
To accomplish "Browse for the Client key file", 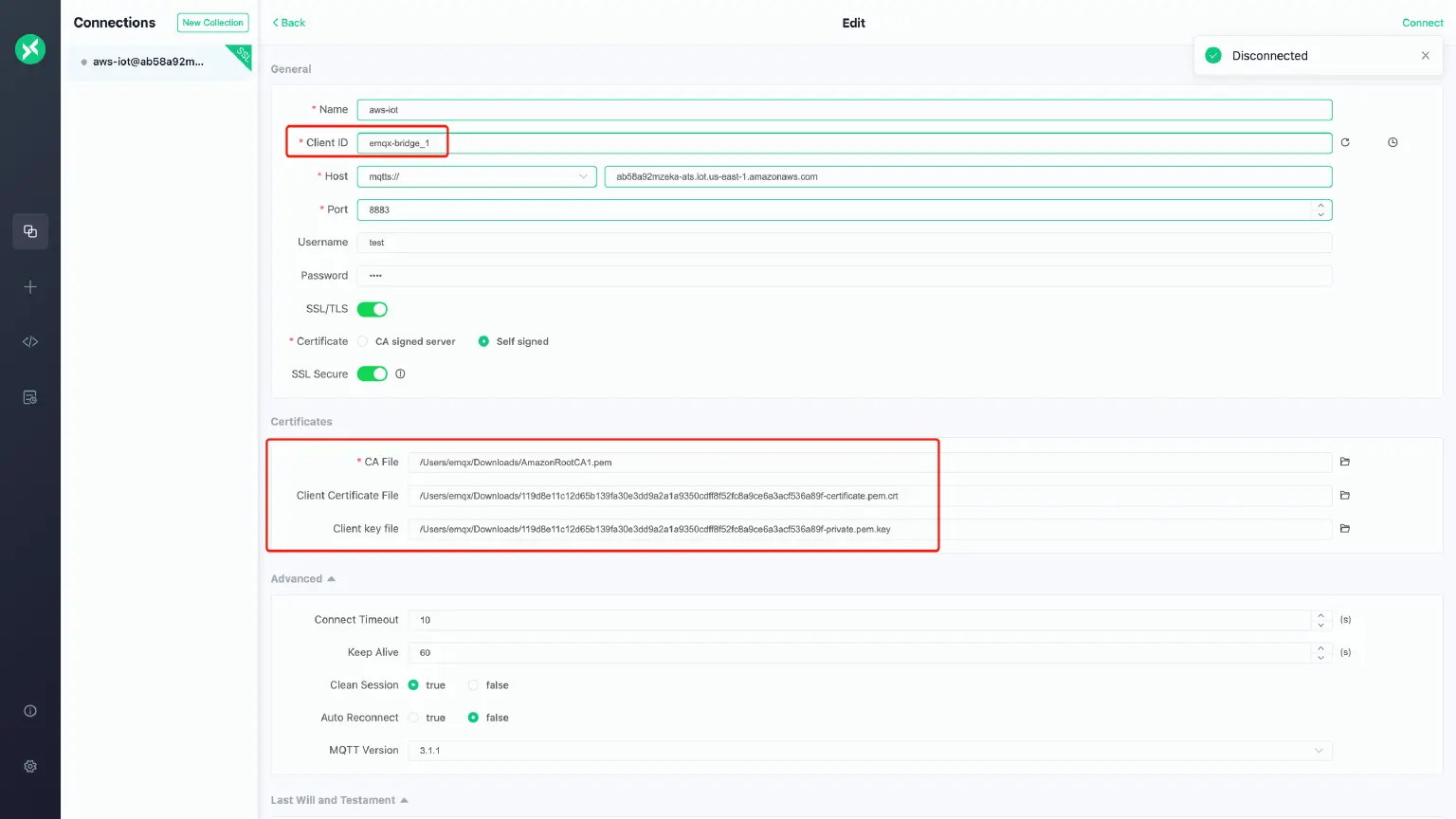I will 1344,529.
